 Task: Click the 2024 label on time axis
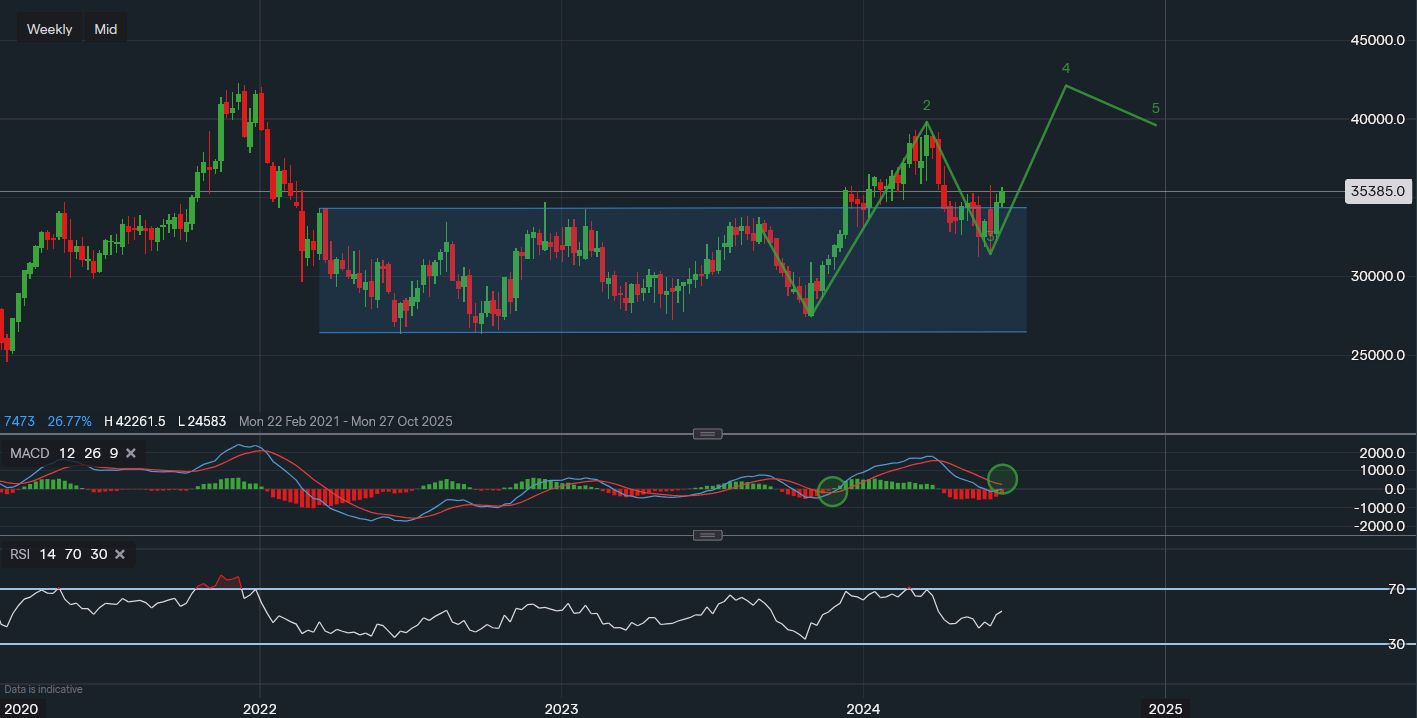(863, 709)
